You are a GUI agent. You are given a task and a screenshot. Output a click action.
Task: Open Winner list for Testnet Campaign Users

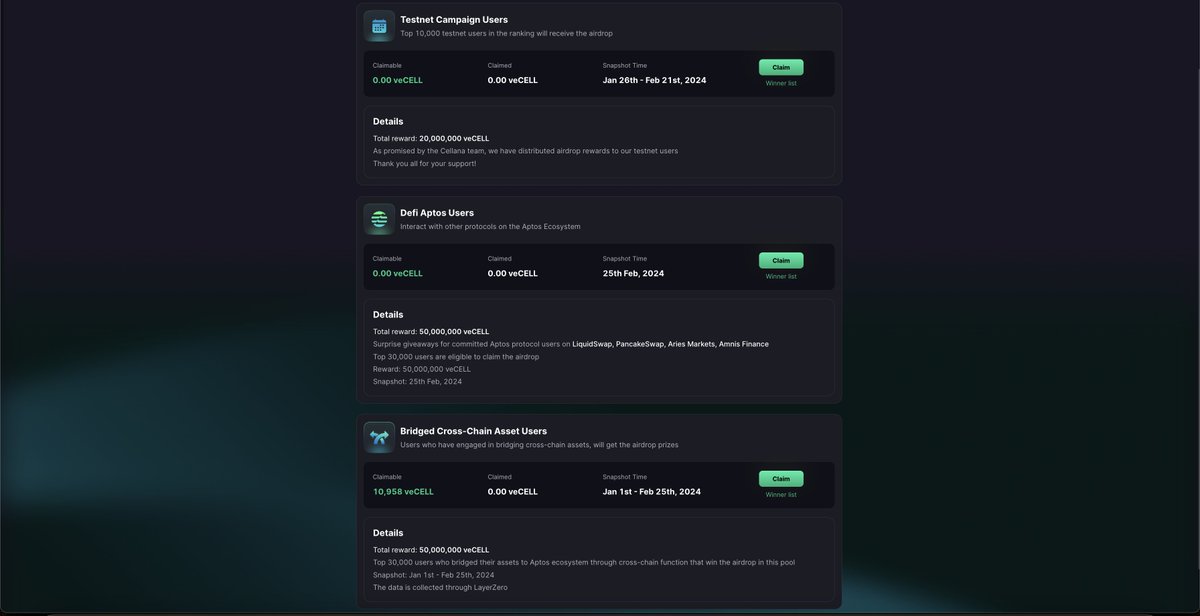click(x=781, y=83)
